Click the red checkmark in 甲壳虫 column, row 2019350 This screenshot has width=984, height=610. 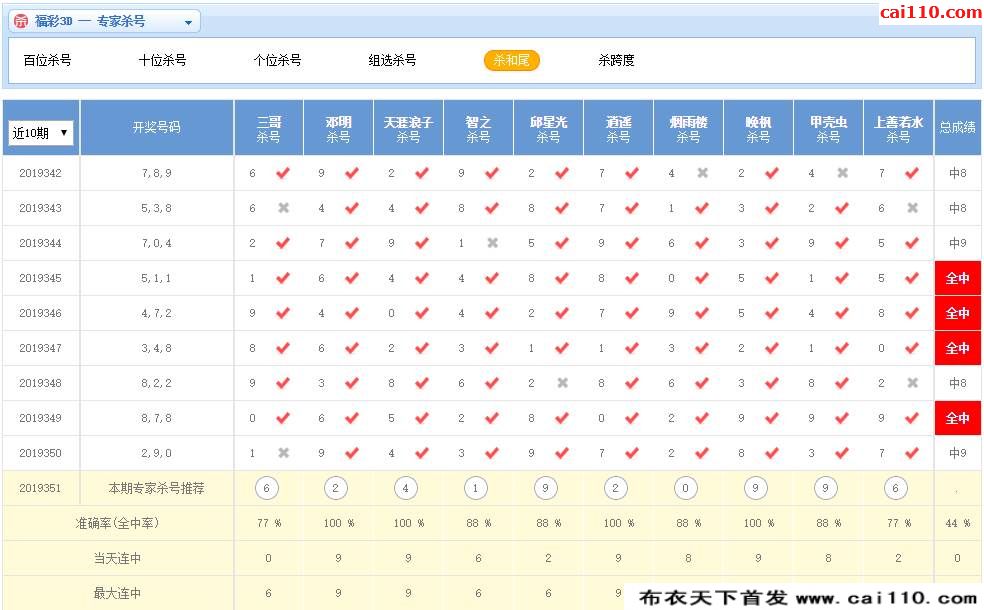(842, 452)
